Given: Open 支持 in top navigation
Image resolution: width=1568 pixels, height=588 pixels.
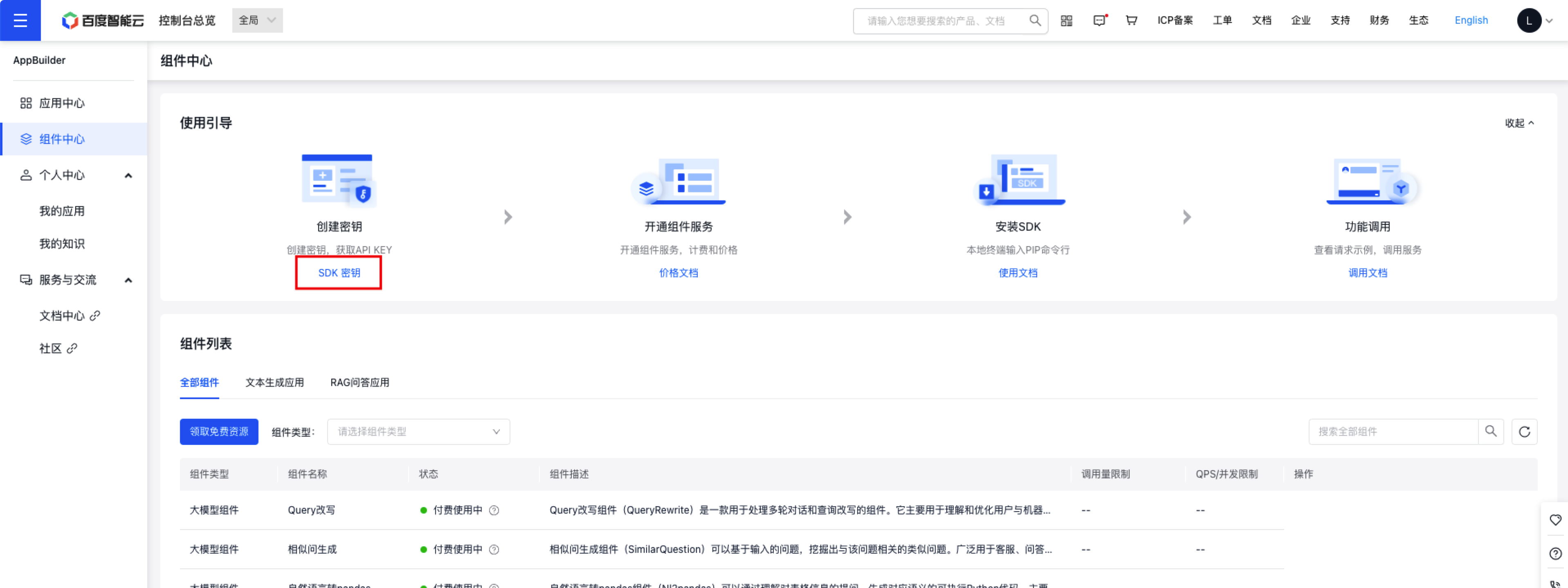Looking at the screenshot, I should (1340, 20).
